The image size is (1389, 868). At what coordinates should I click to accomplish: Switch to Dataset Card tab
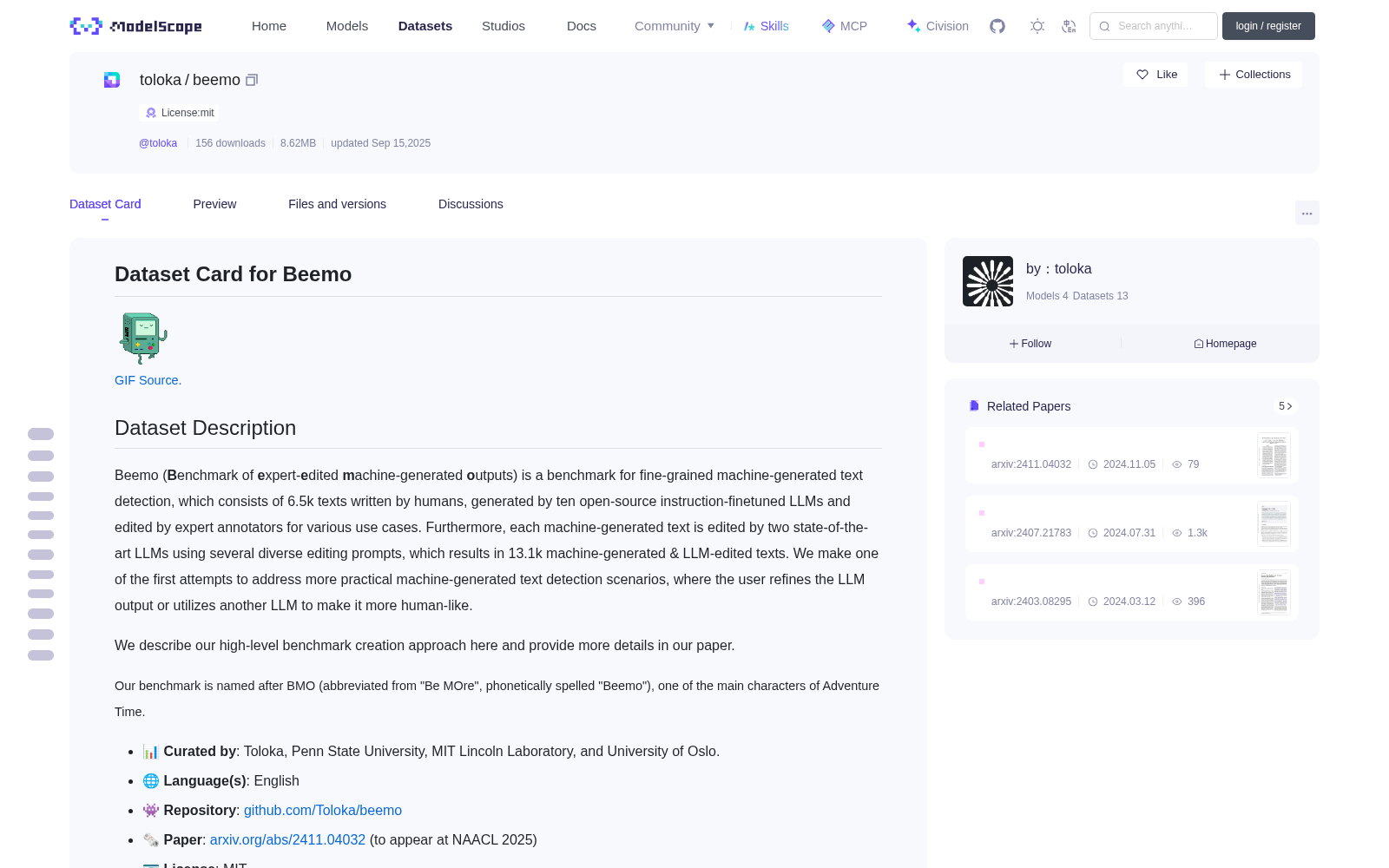tap(105, 204)
